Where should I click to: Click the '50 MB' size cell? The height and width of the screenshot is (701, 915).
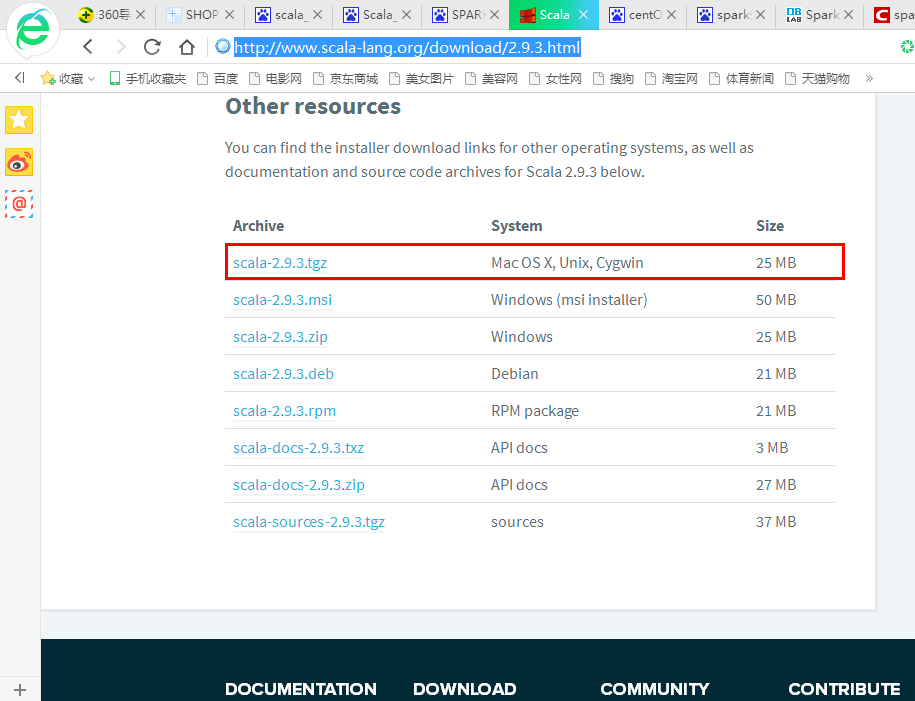click(776, 299)
